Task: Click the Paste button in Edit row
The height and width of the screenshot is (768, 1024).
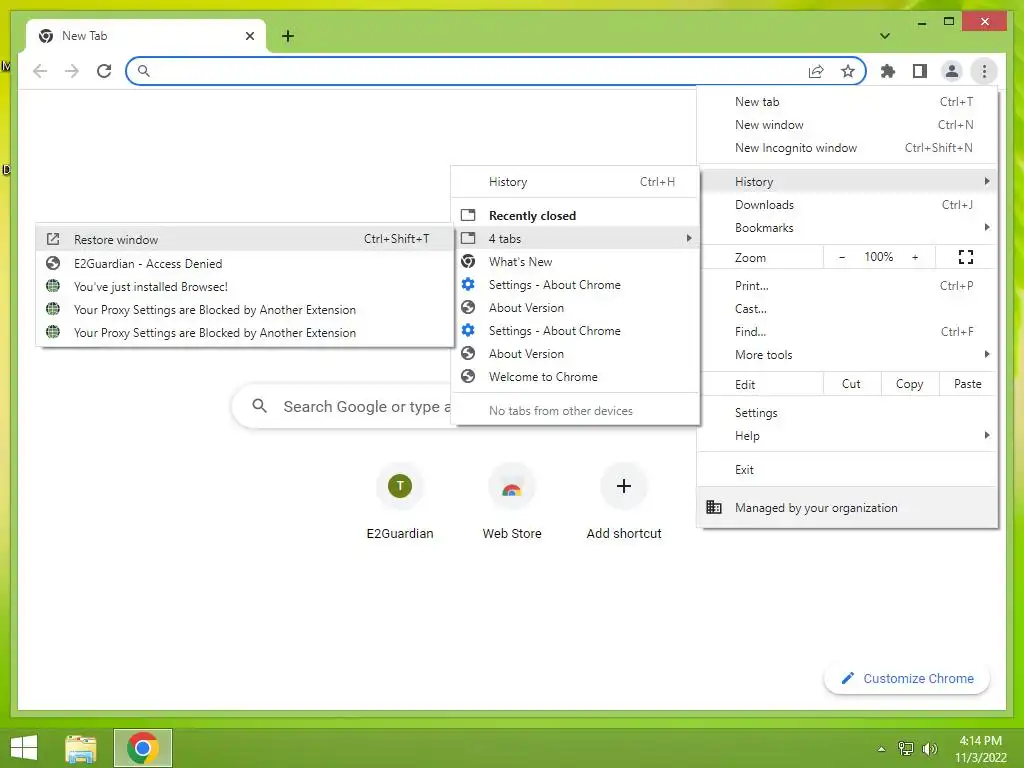Action: tap(968, 384)
